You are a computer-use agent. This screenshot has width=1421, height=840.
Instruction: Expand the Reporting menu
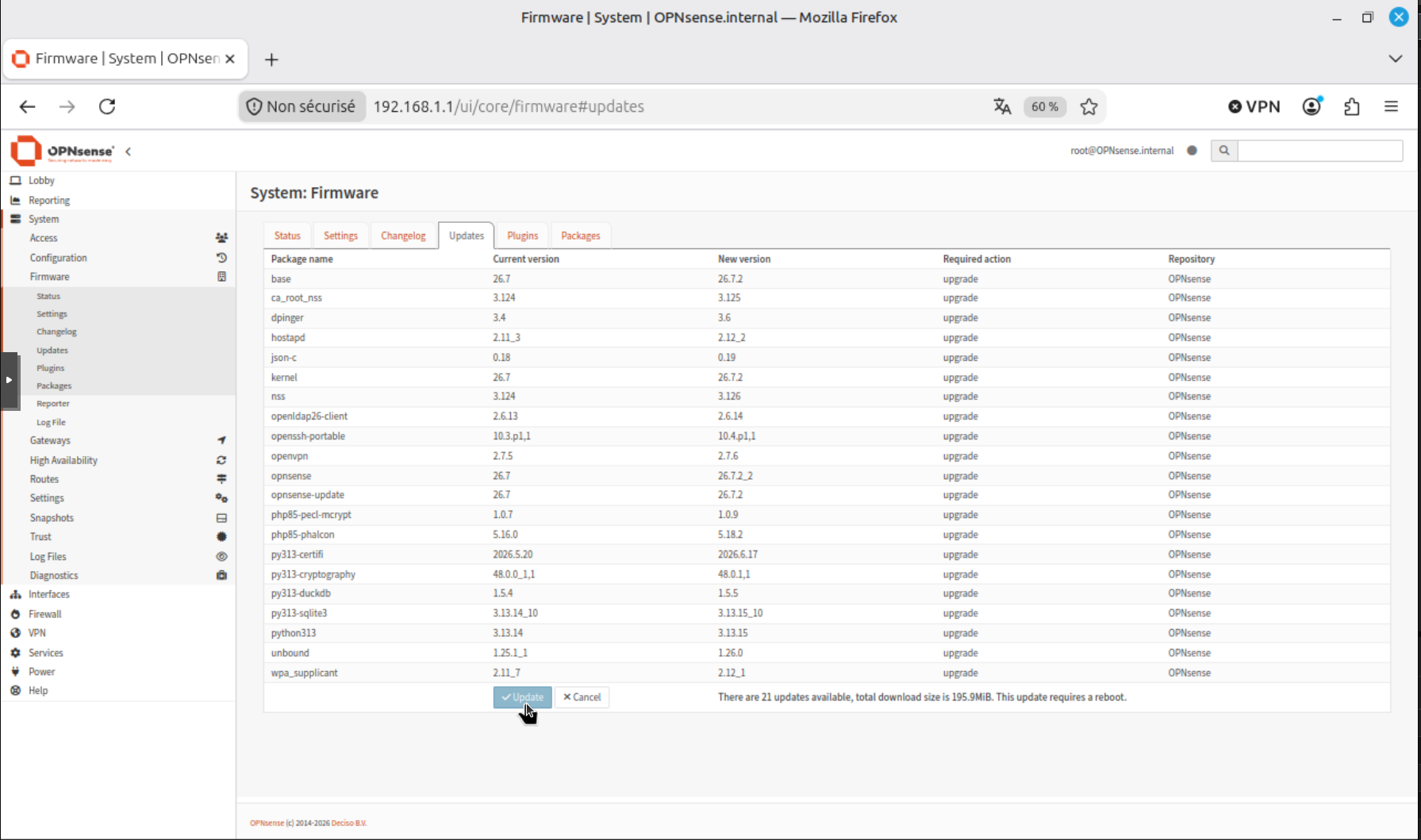[x=49, y=201]
